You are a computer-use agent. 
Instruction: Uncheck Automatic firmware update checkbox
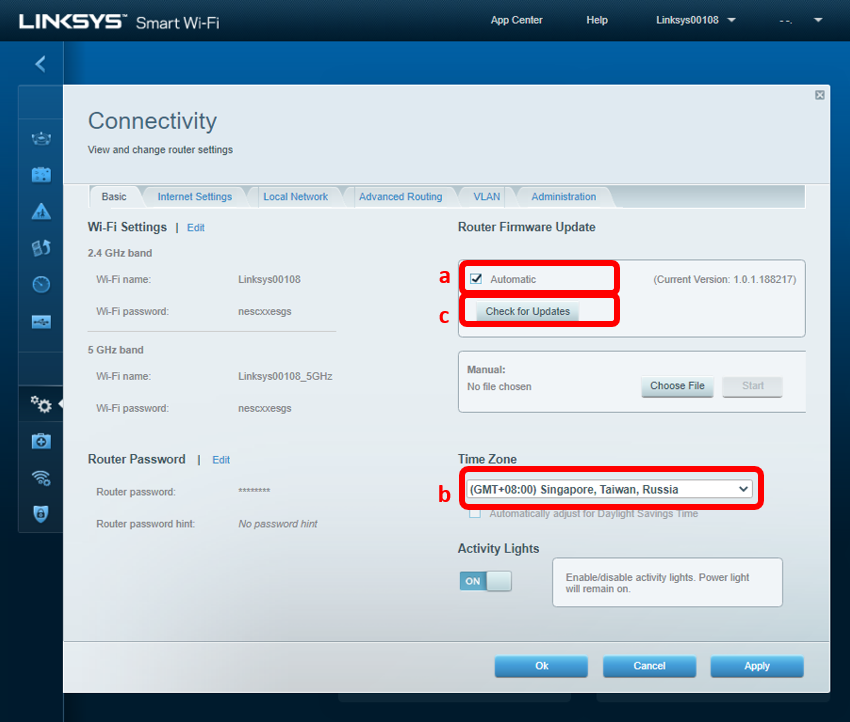point(476,279)
